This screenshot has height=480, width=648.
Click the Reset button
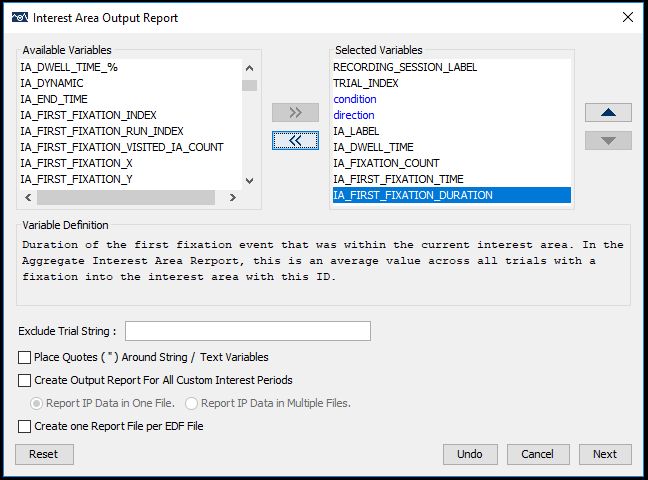(44, 454)
